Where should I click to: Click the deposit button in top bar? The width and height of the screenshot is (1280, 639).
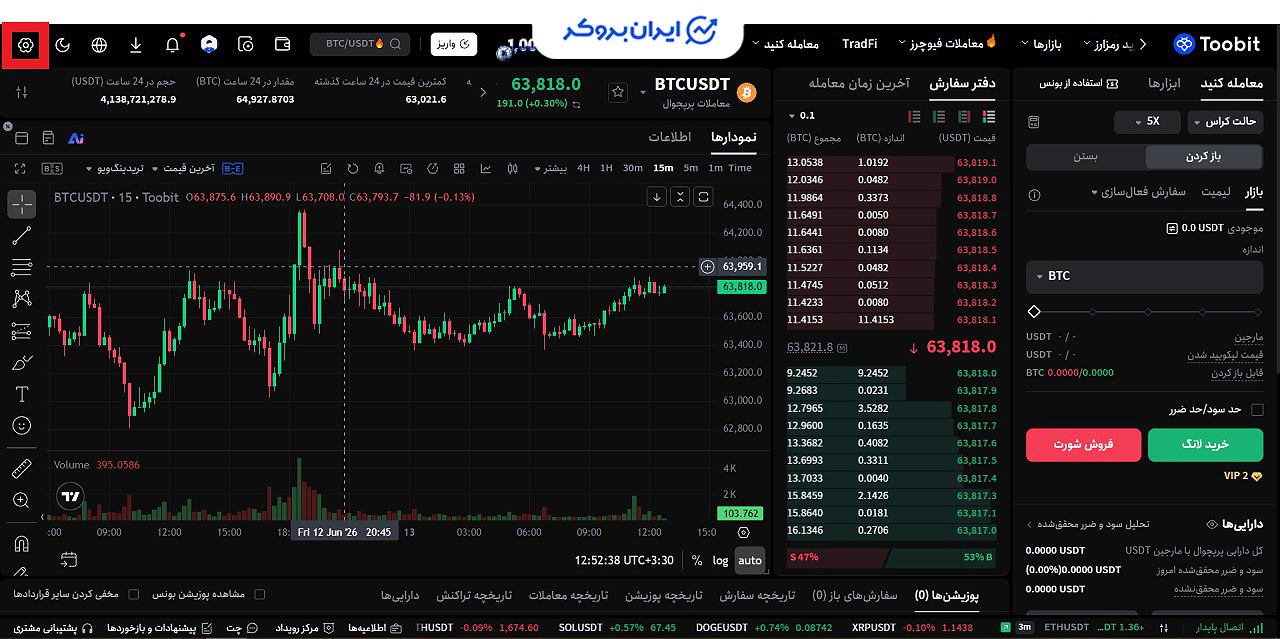(454, 44)
